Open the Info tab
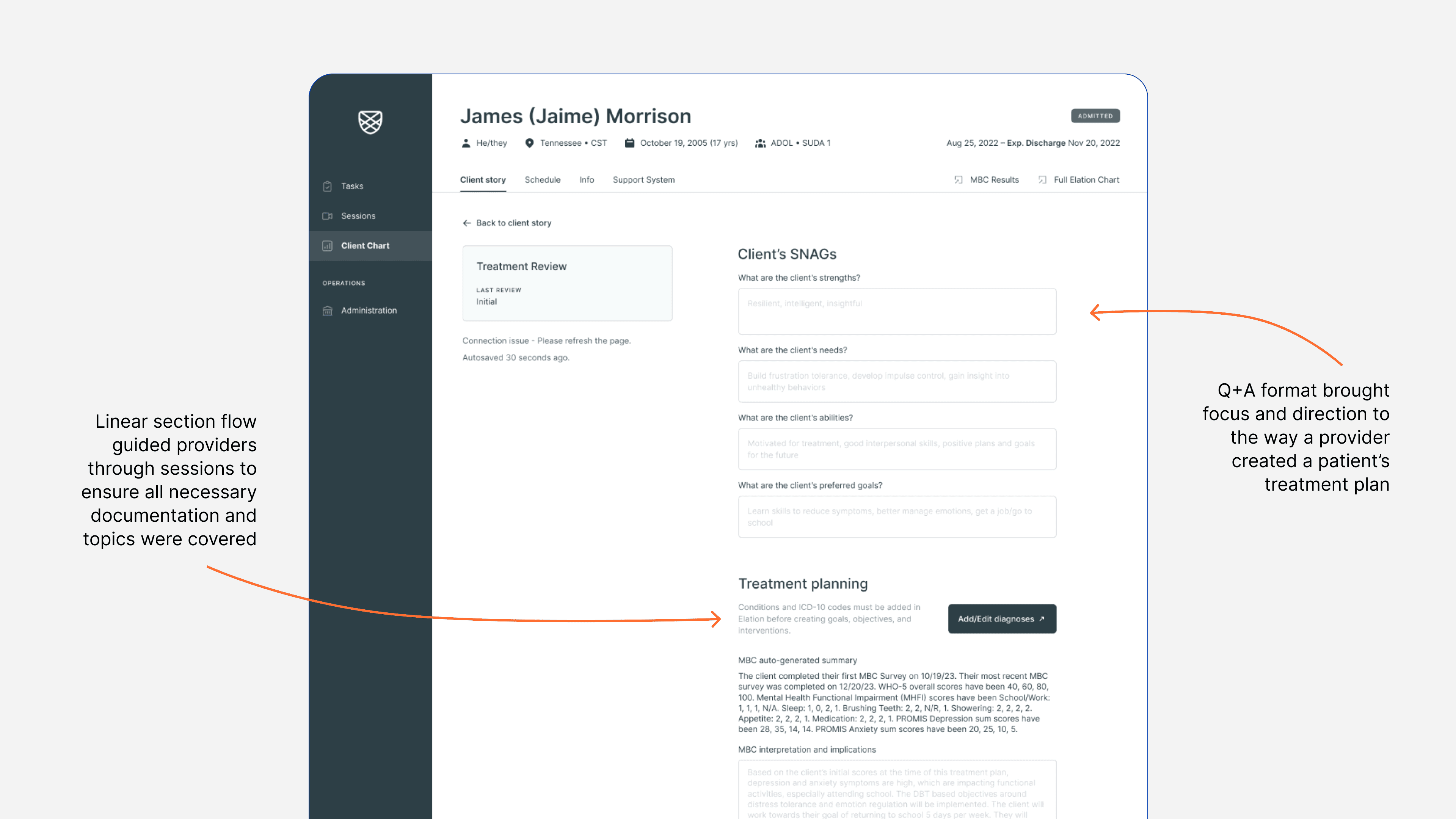The width and height of the screenshot is (1456, 819). coord(586,180)
